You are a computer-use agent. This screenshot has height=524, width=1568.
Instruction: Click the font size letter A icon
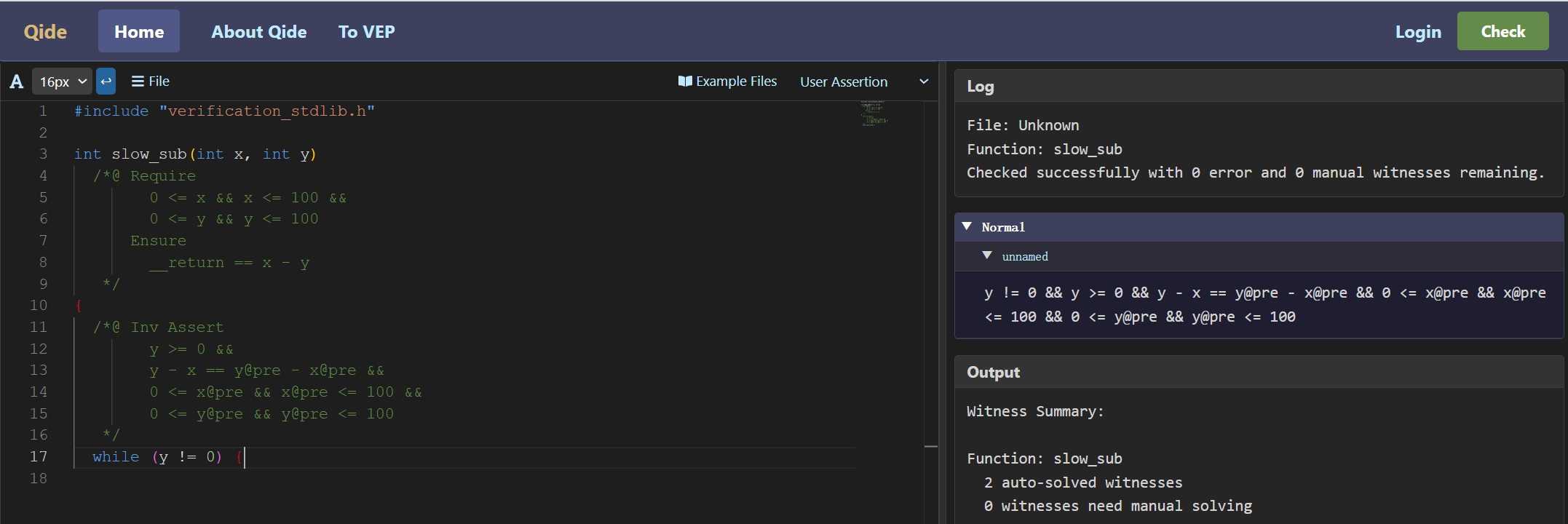click(x=16, y=82)
